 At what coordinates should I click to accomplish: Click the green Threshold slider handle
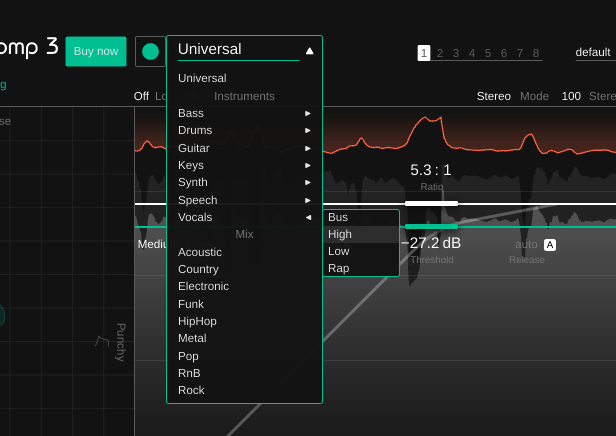tap(431, 226)
